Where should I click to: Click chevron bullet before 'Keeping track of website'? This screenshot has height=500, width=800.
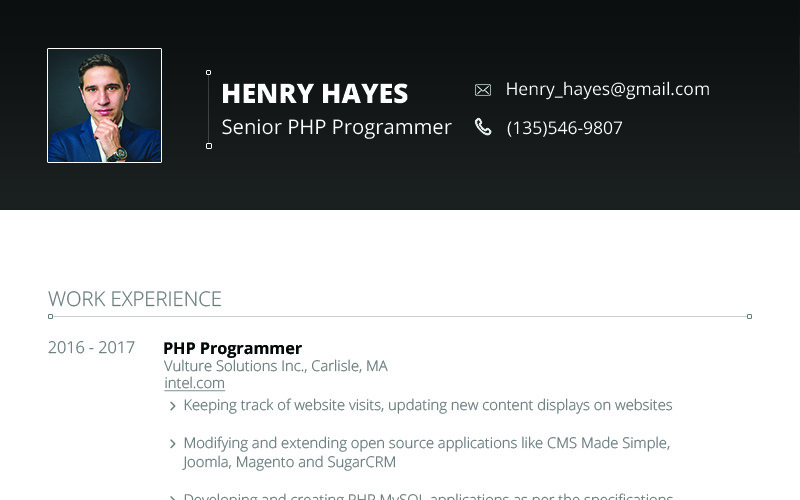(173, 406)
